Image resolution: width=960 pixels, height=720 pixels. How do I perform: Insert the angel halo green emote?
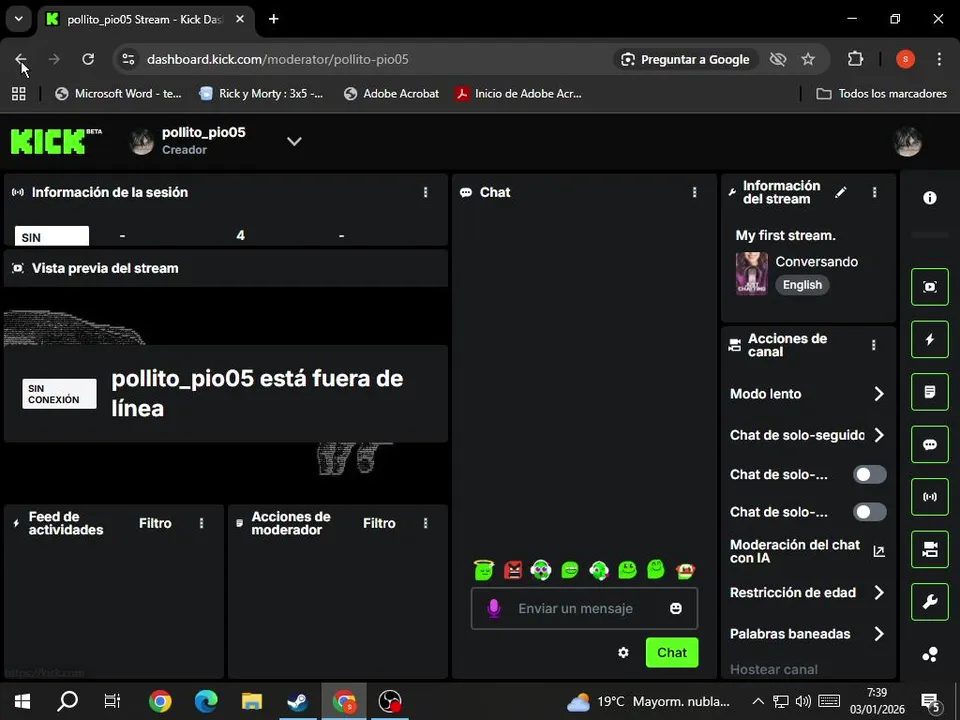484,570
